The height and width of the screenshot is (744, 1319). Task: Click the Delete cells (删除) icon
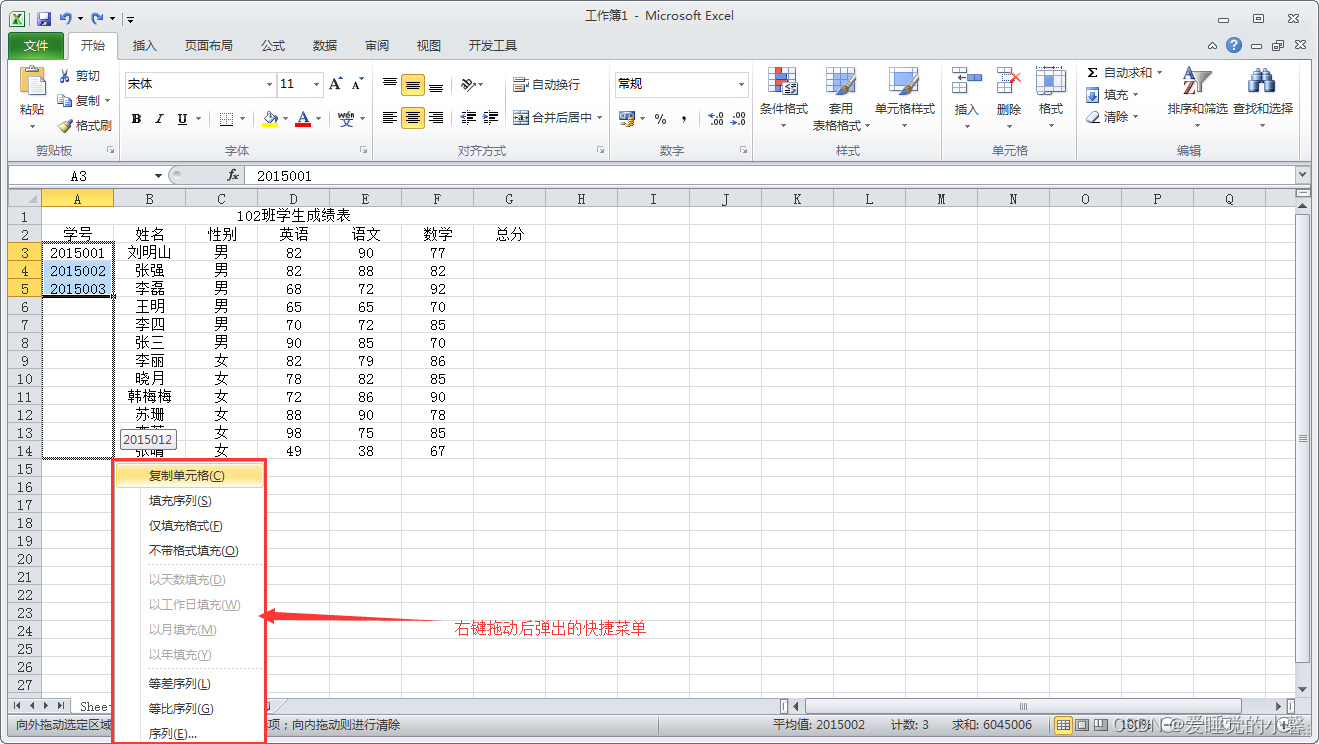pos(1008,81)
